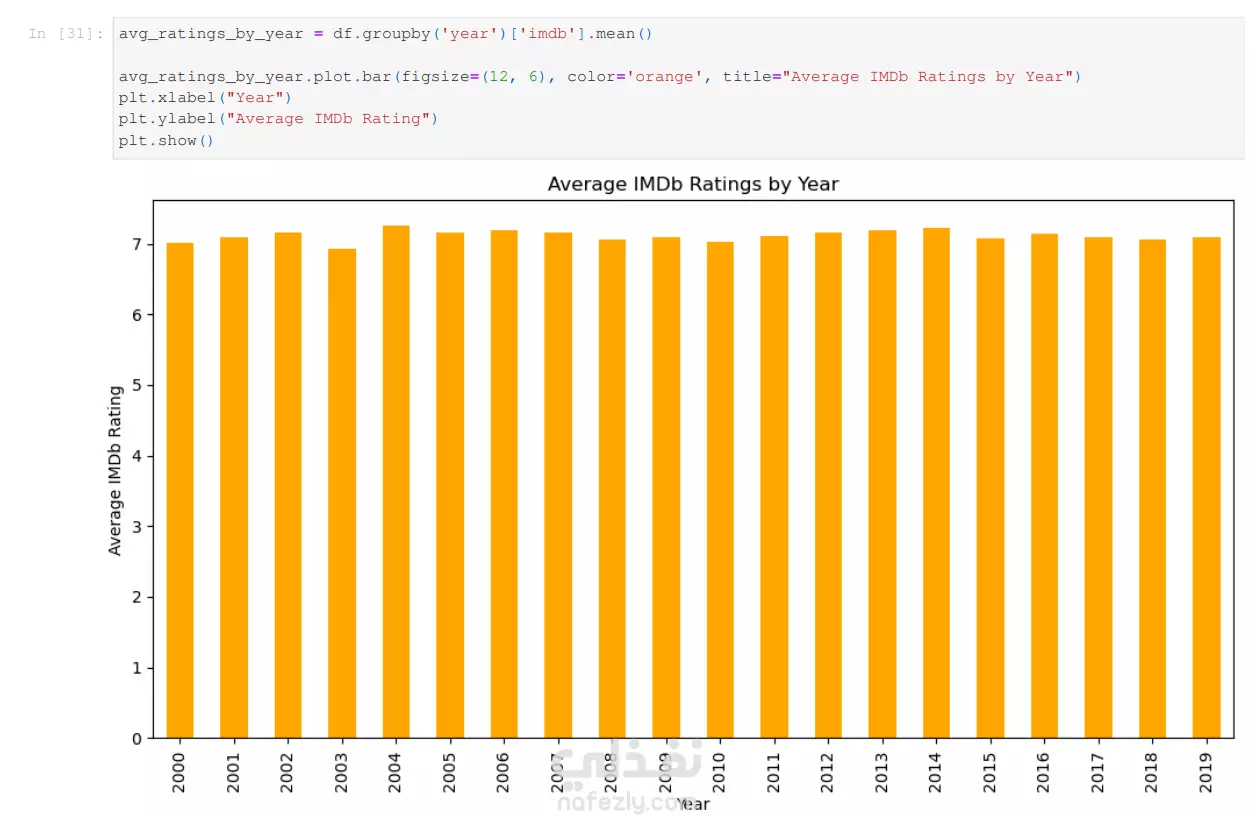Click the orange bar for year 2002
The width and height of the screenshot is (1253, 816).
click(x=288, y=485)
